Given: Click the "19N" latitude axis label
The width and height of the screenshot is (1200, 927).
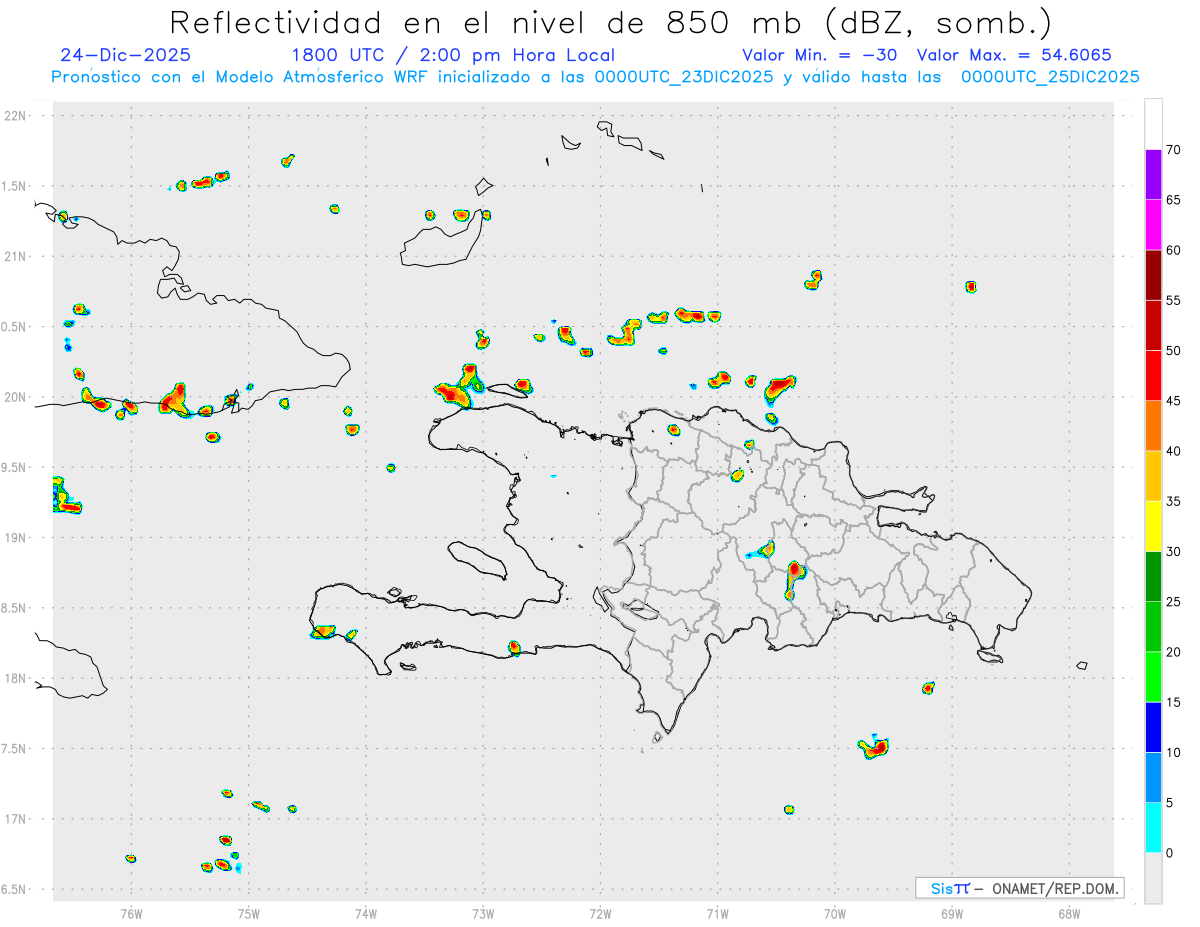Looking at the screenshot, I should (x=15, y=538).
